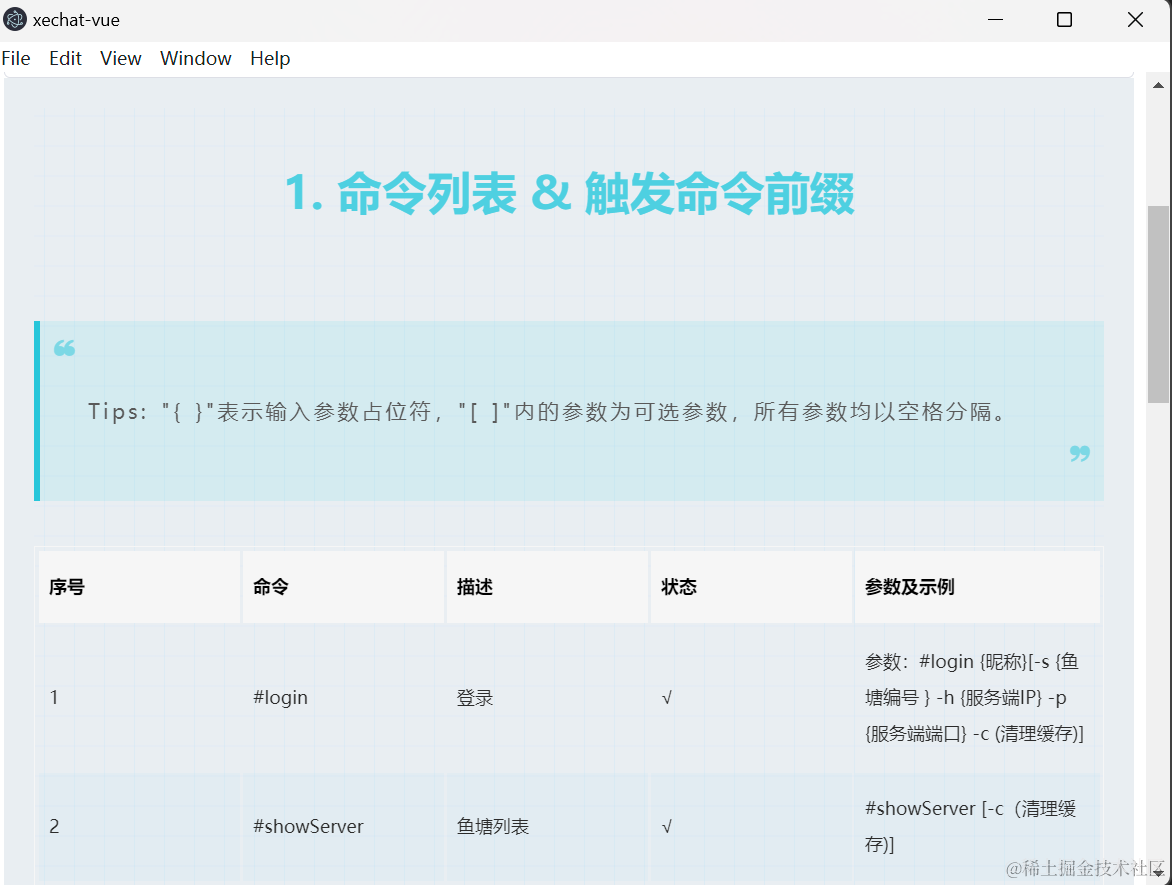Minimize the xechat-vue window
Image resolution: width=1172 pixels, height=885 pixels.
[995, 19]
